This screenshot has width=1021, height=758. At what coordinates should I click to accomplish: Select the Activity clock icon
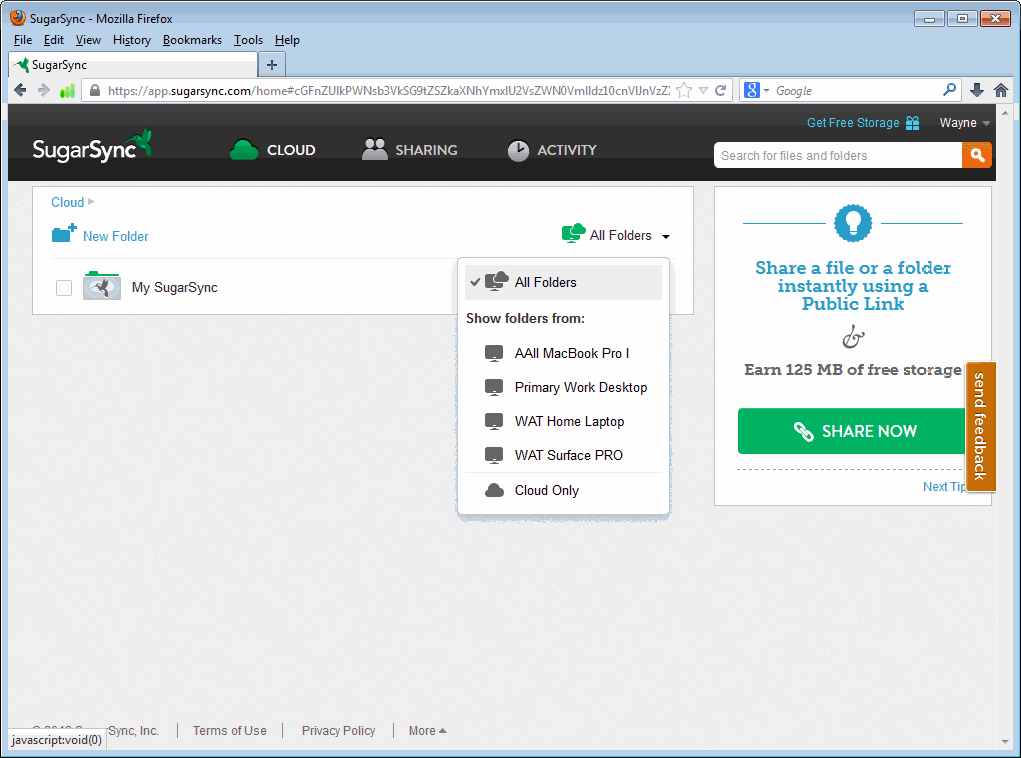518,150
